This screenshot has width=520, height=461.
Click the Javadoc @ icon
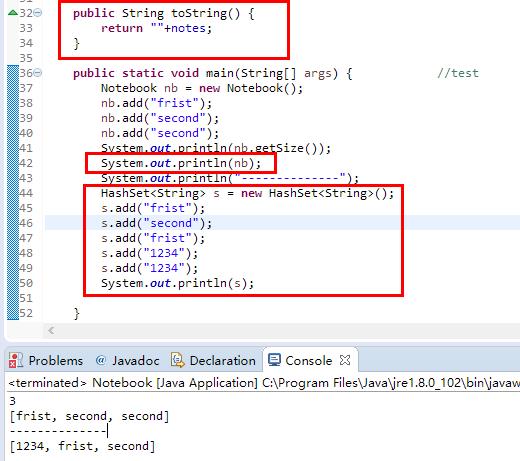[100, 360]
